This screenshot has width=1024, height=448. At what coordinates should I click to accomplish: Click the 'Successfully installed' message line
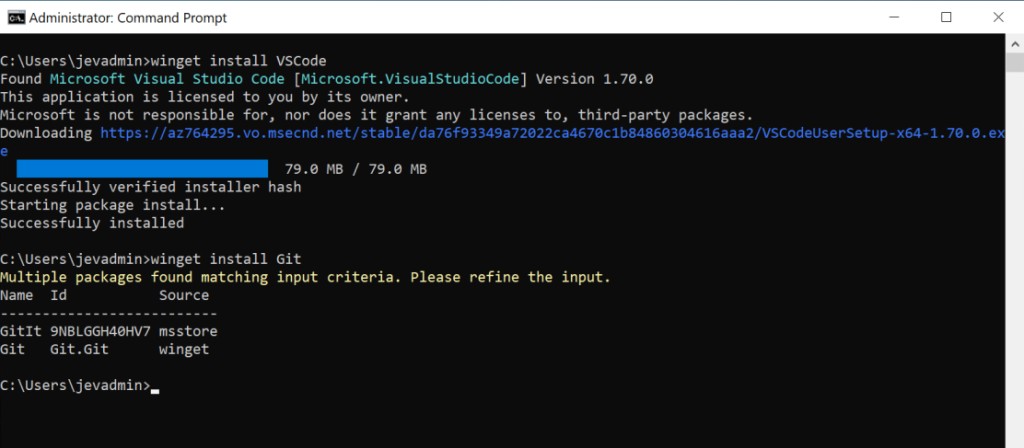pos(92,223)
